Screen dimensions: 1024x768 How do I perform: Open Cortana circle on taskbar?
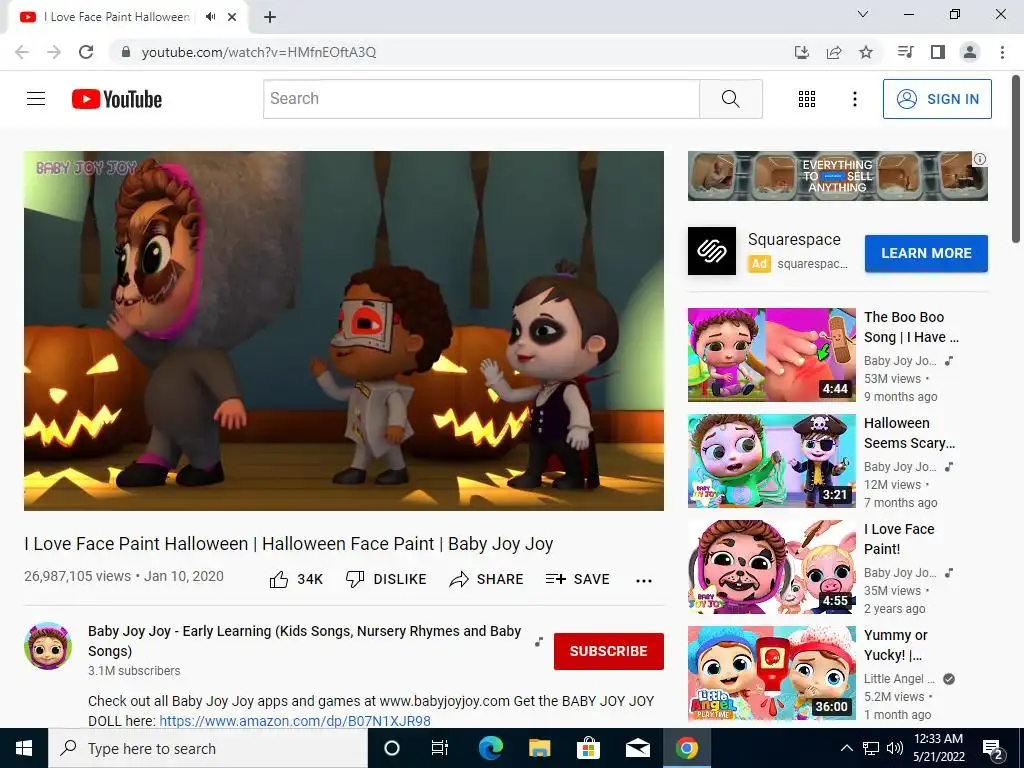click(x=392, y=748)
